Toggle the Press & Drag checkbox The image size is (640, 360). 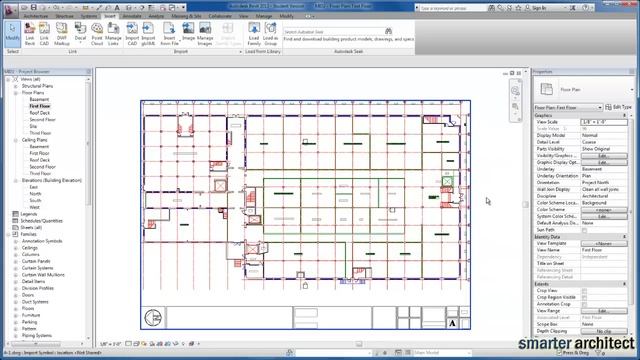560,353
